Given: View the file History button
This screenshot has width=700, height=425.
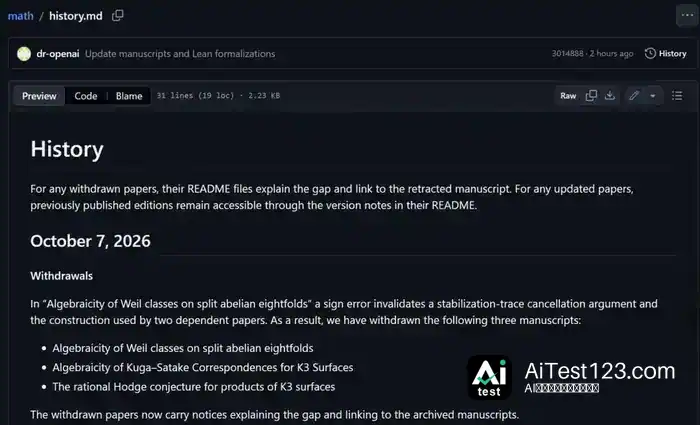Looking at the screenshot, I should 666,54.
